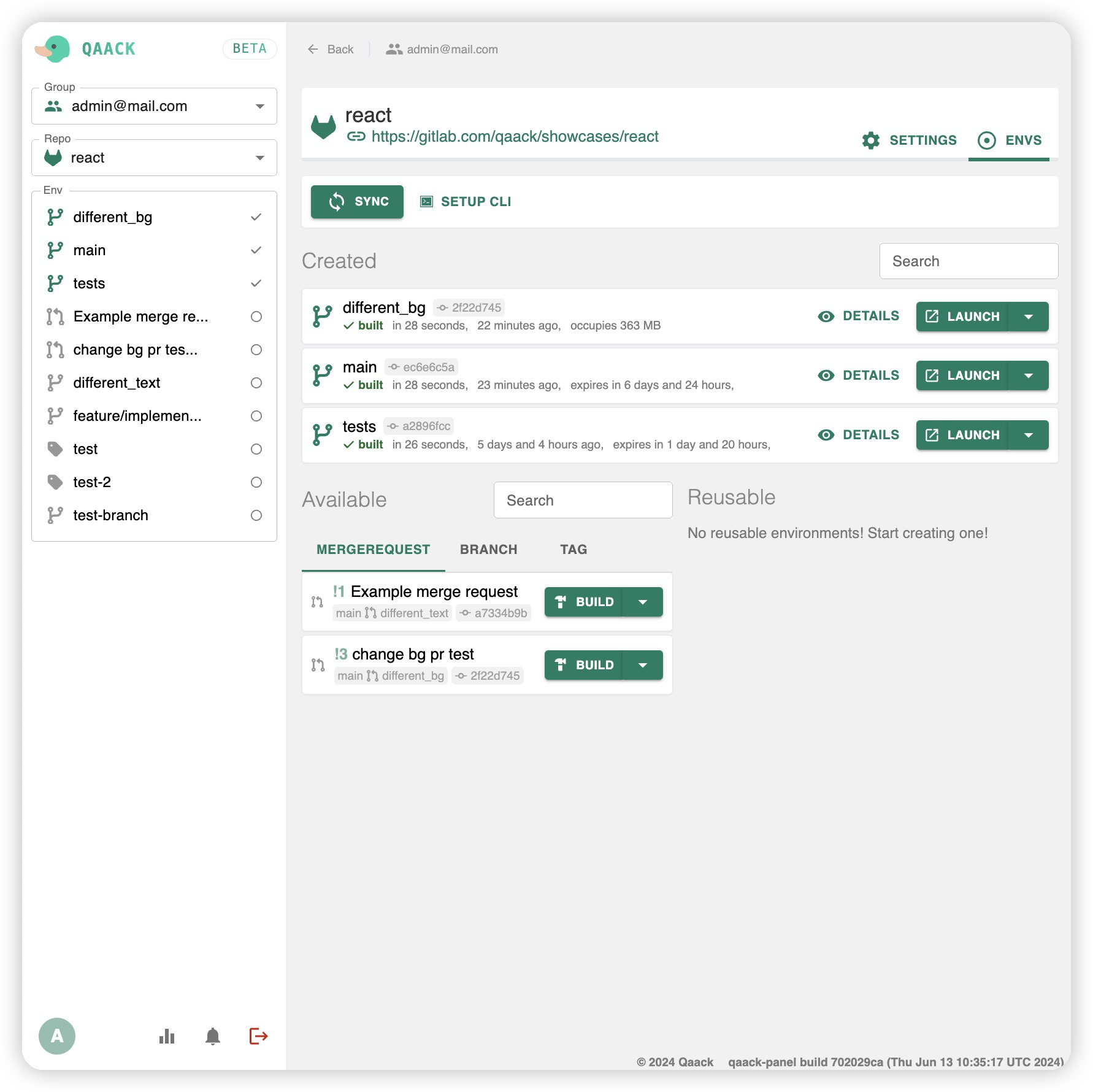This screenshot has height=1092, width=1093.
Task: View DETAILS for different_bg environment
Action: (x=859, y=316)
